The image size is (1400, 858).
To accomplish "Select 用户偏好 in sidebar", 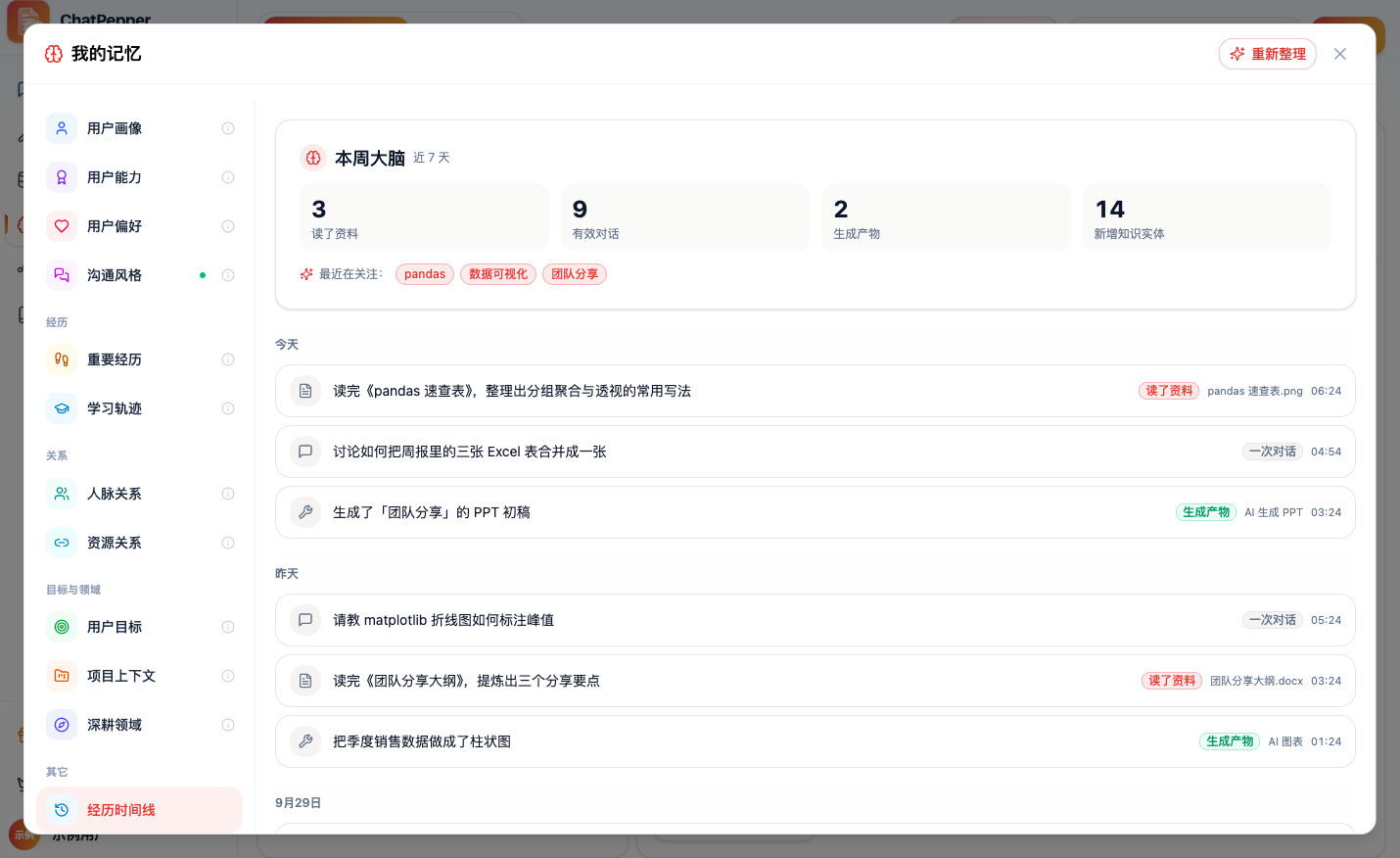I will (140, 226).
